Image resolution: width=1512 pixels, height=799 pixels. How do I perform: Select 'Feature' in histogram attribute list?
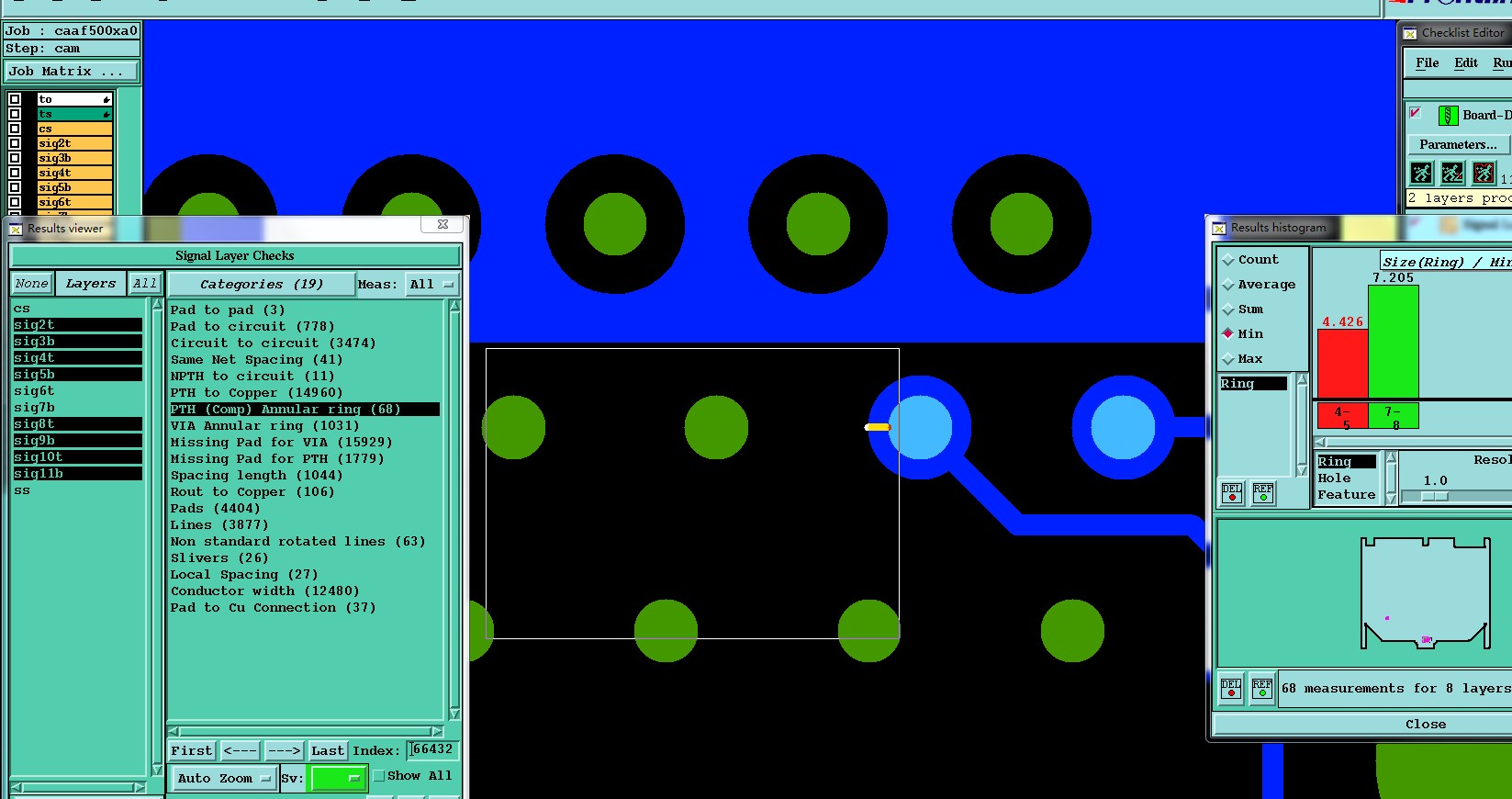(1347, 495)
